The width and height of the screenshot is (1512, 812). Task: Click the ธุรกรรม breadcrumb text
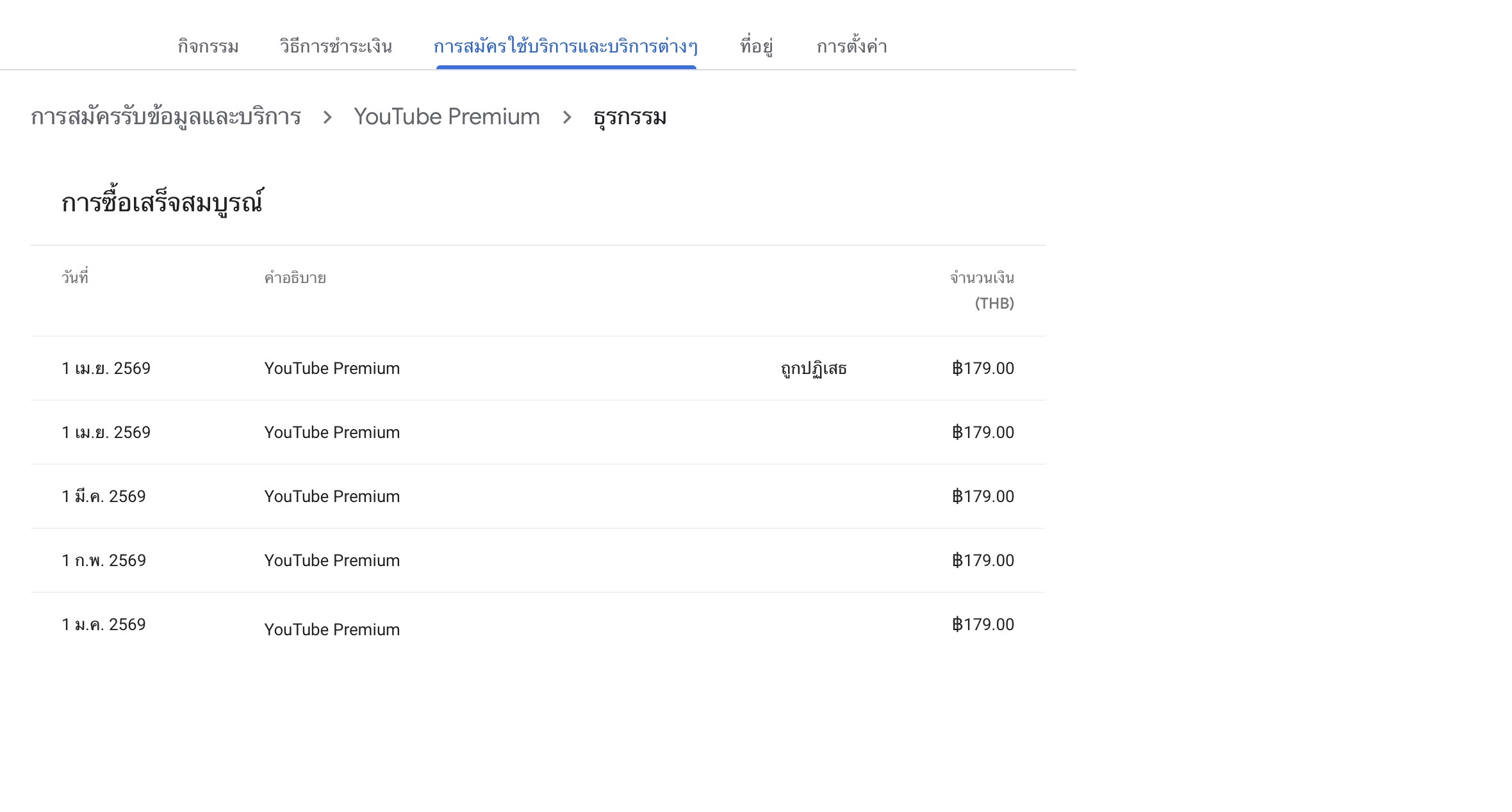click(x=630, y=117)
